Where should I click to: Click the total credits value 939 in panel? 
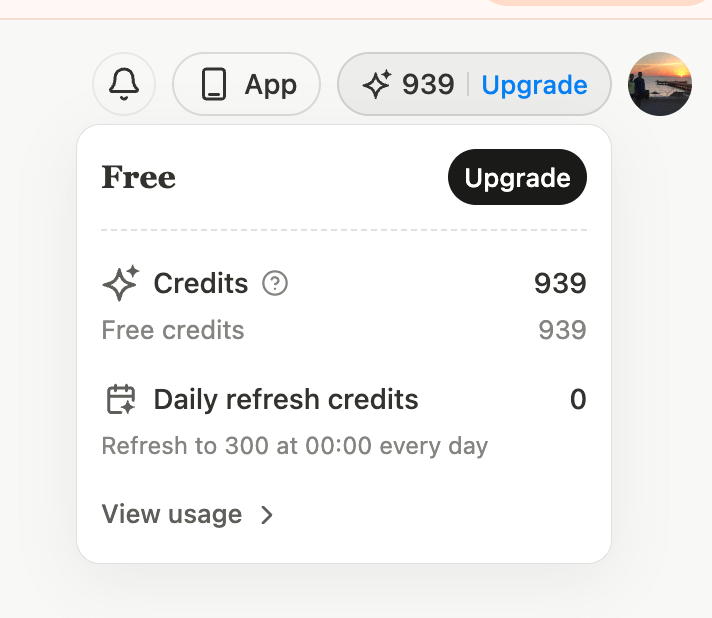(560, 283)
